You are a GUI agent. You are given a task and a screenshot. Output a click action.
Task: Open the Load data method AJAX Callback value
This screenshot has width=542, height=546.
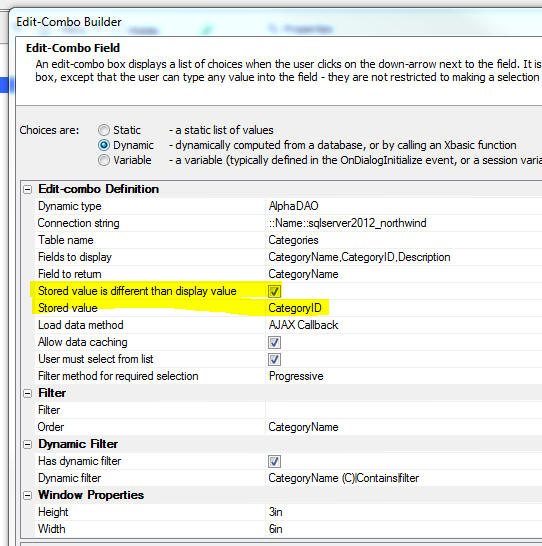(404, 325)
